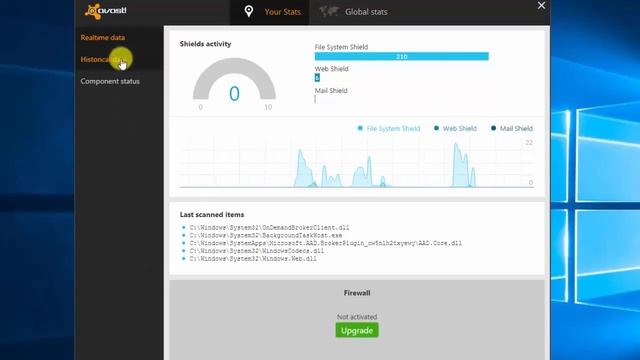This screenshot has height=360, width=640.
Task: Click the Shields activity gauge showing 0
Action: point(234,80)
